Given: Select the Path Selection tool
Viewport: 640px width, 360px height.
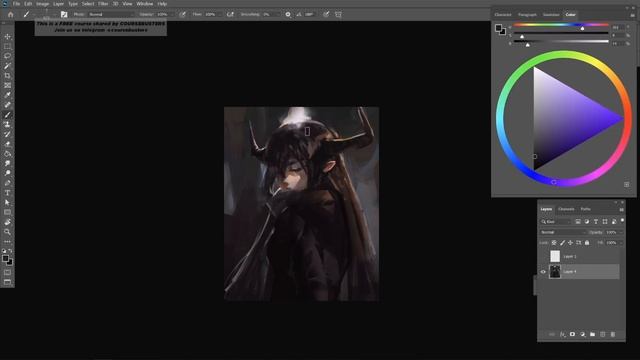Looking at the screenshot, I should coord(7,202).
